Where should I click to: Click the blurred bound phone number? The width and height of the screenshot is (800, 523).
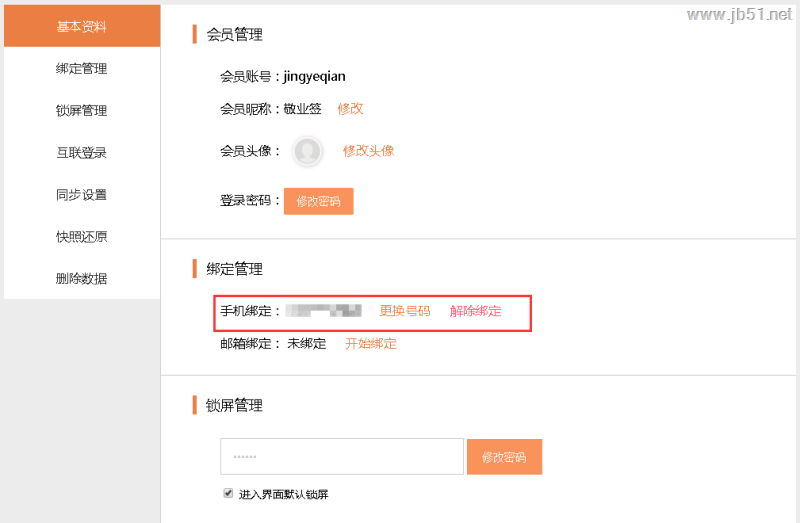coord(323,311)
